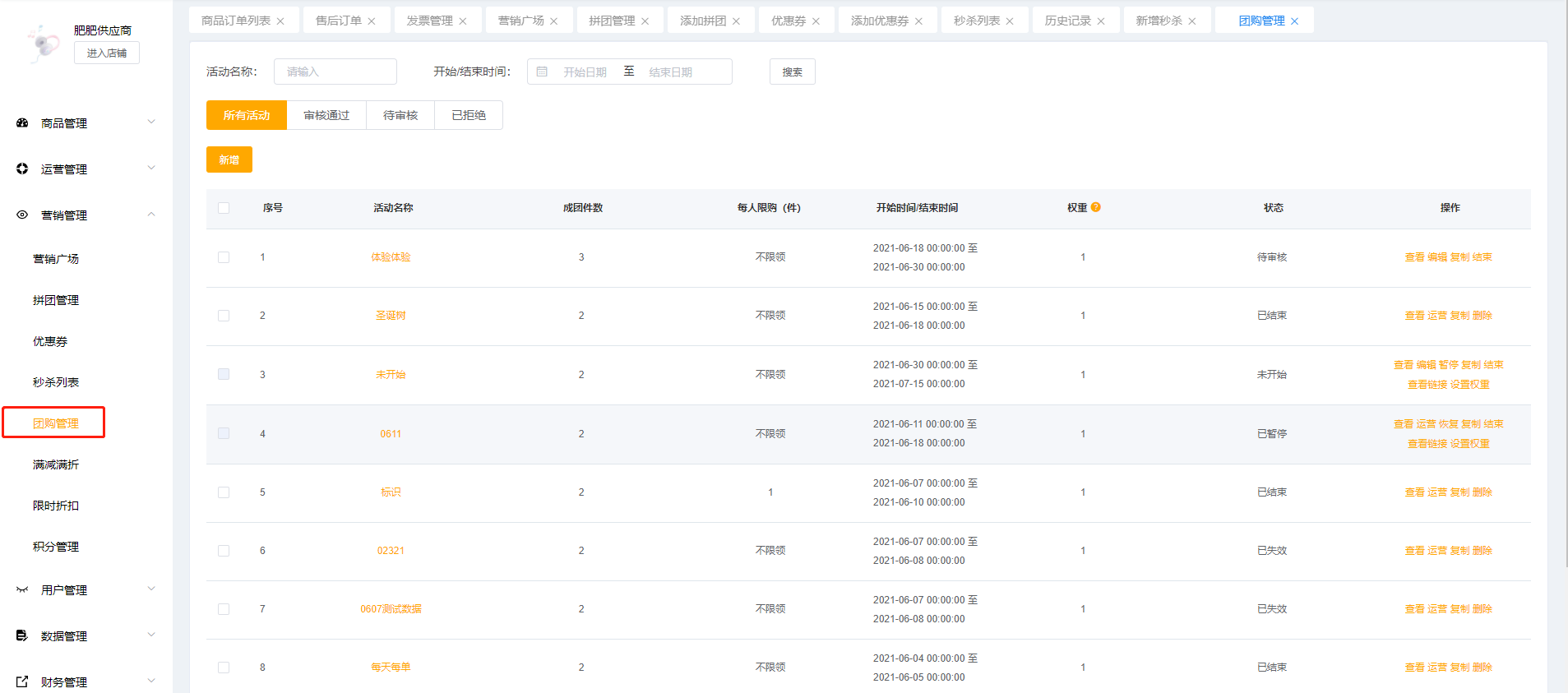The image size is (1568, 693).
Task: Click the 权重 help question icon
Action: (1095, 207)
